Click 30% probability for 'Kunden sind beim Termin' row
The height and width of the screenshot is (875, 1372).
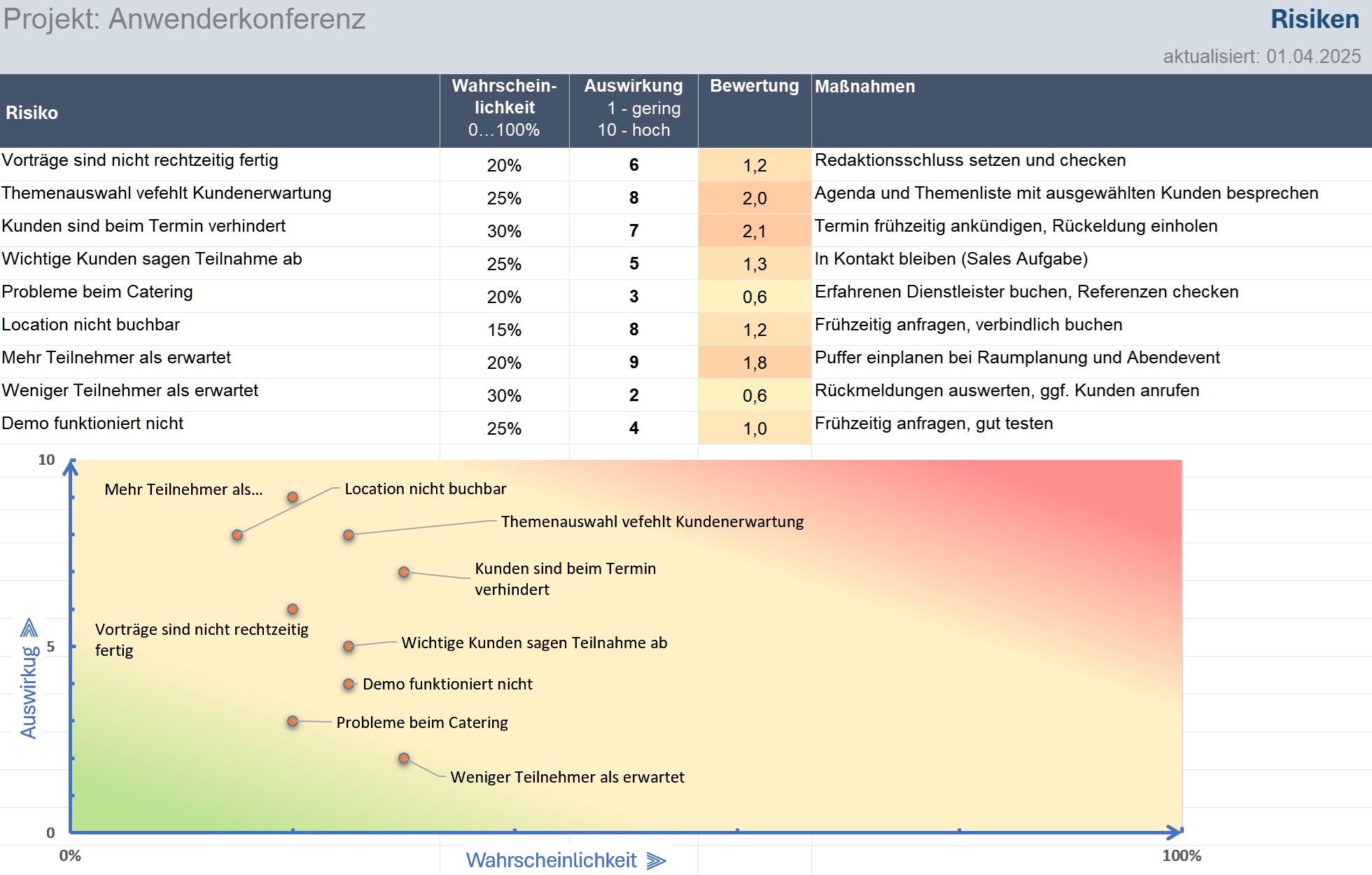tap(504, 231)
